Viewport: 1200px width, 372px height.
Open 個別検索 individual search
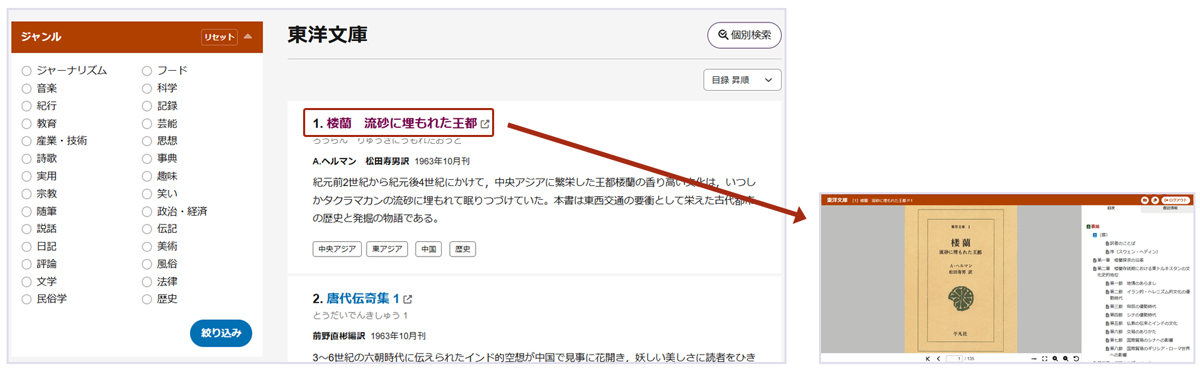(744, 35)
